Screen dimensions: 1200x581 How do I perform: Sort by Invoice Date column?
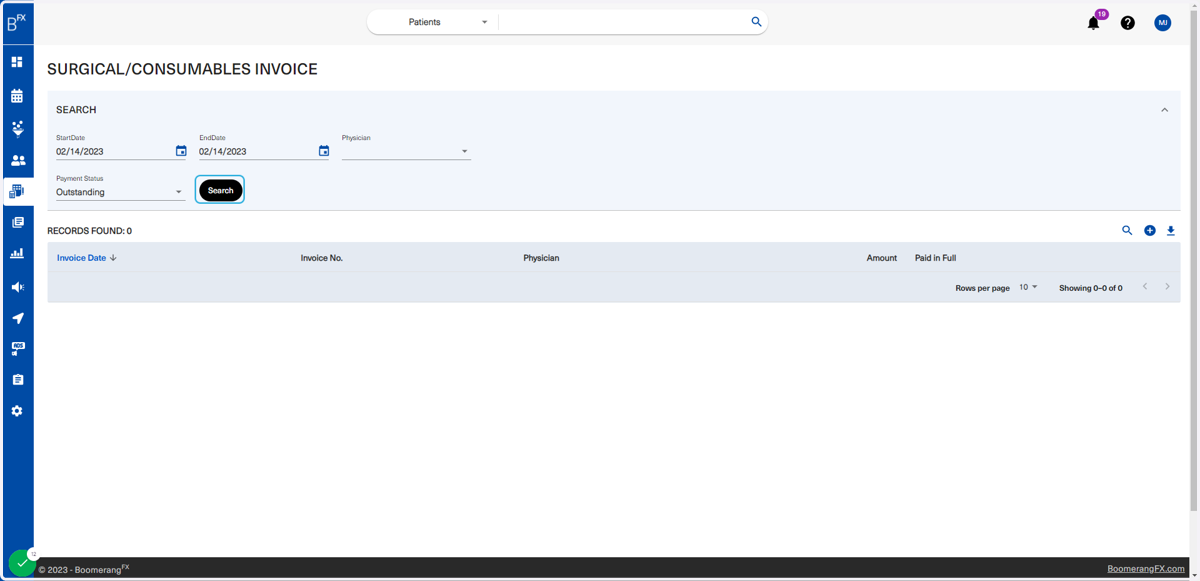(x=86, y=258)
